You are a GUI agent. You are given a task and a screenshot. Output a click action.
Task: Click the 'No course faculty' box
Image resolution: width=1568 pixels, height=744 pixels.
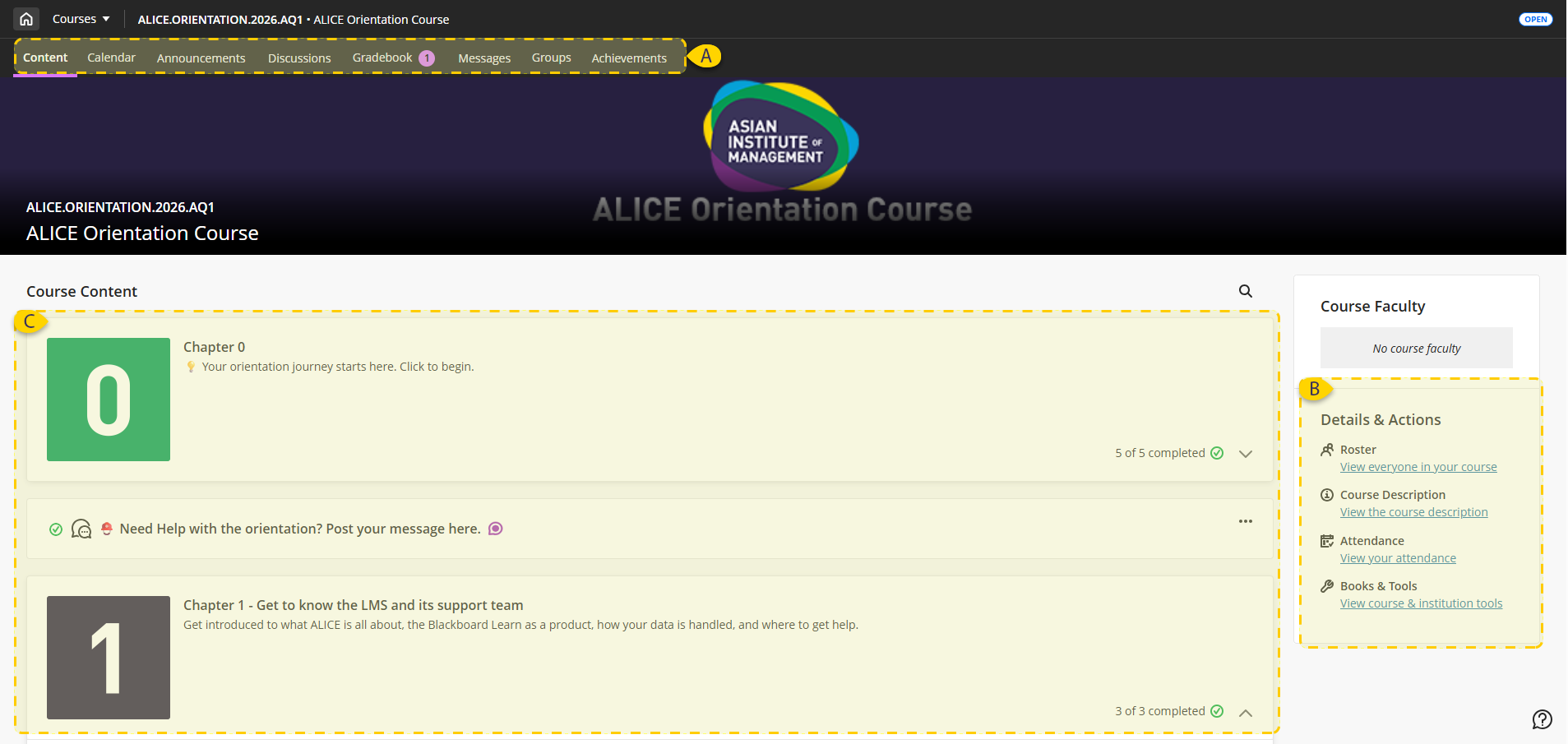pyautogui.click(x=1417, y=348)
